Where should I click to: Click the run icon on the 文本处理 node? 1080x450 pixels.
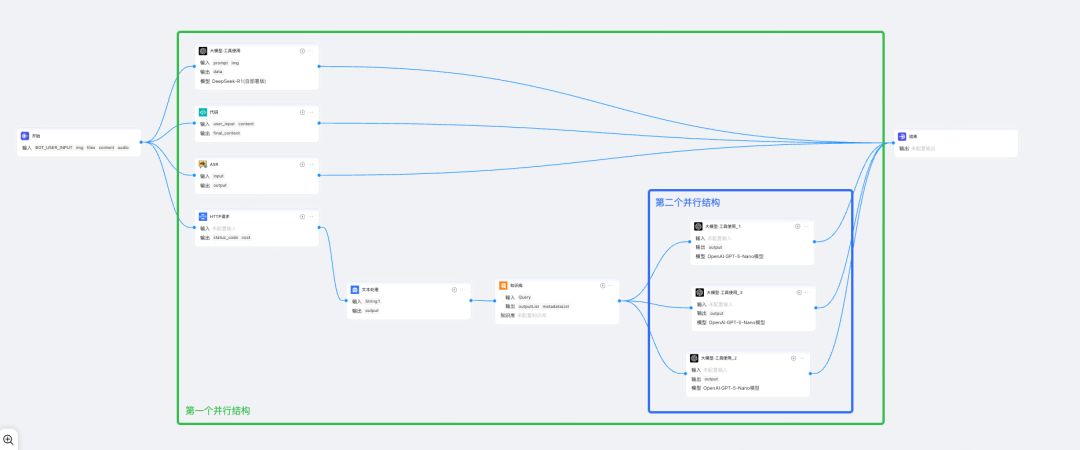454,289
